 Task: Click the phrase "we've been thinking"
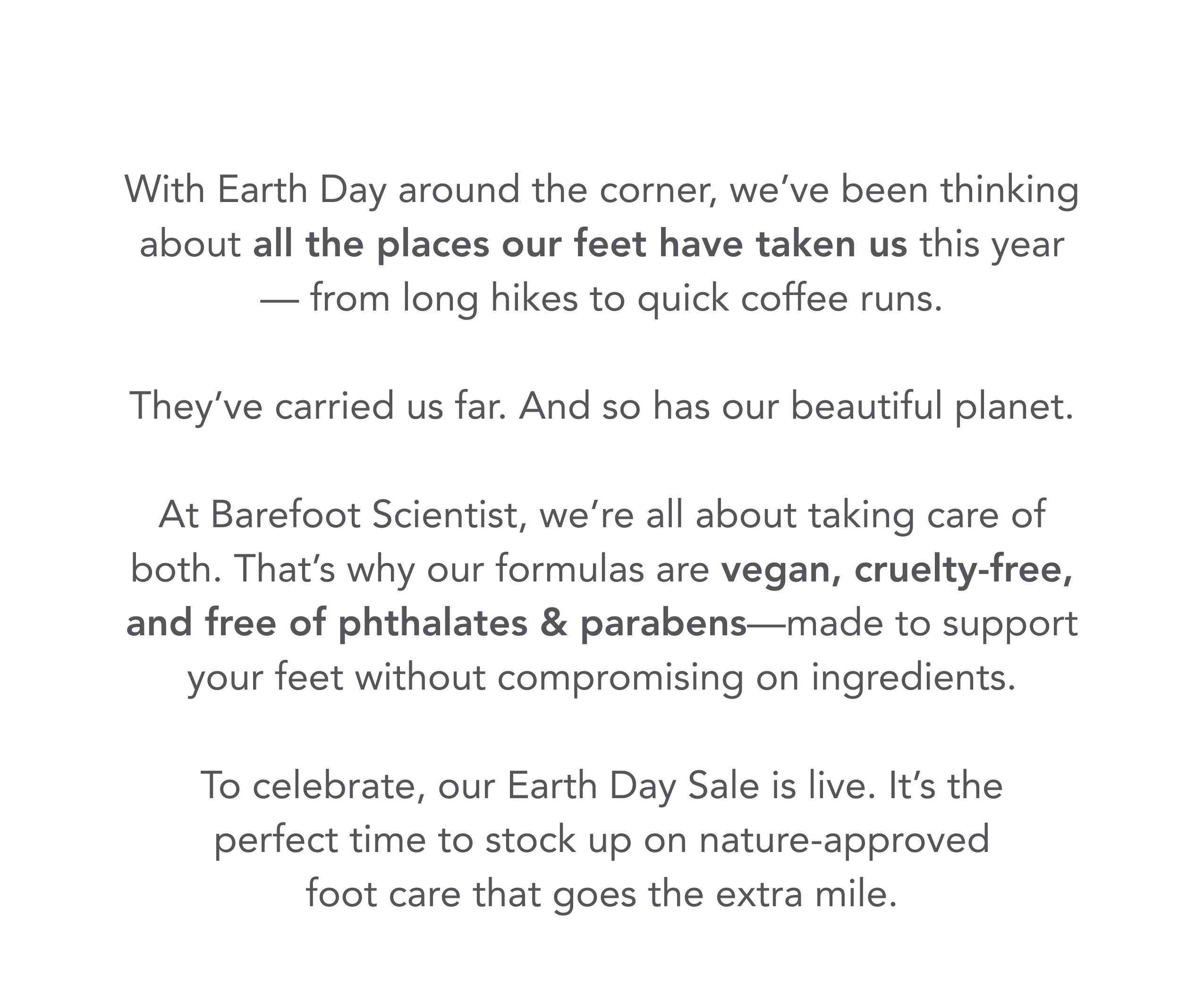[904, 190]
